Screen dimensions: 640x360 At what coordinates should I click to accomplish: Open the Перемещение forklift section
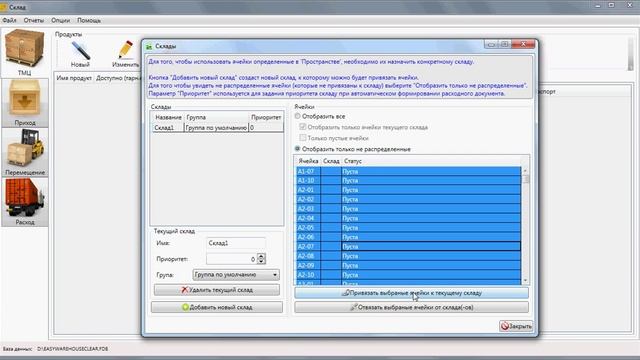24,152
